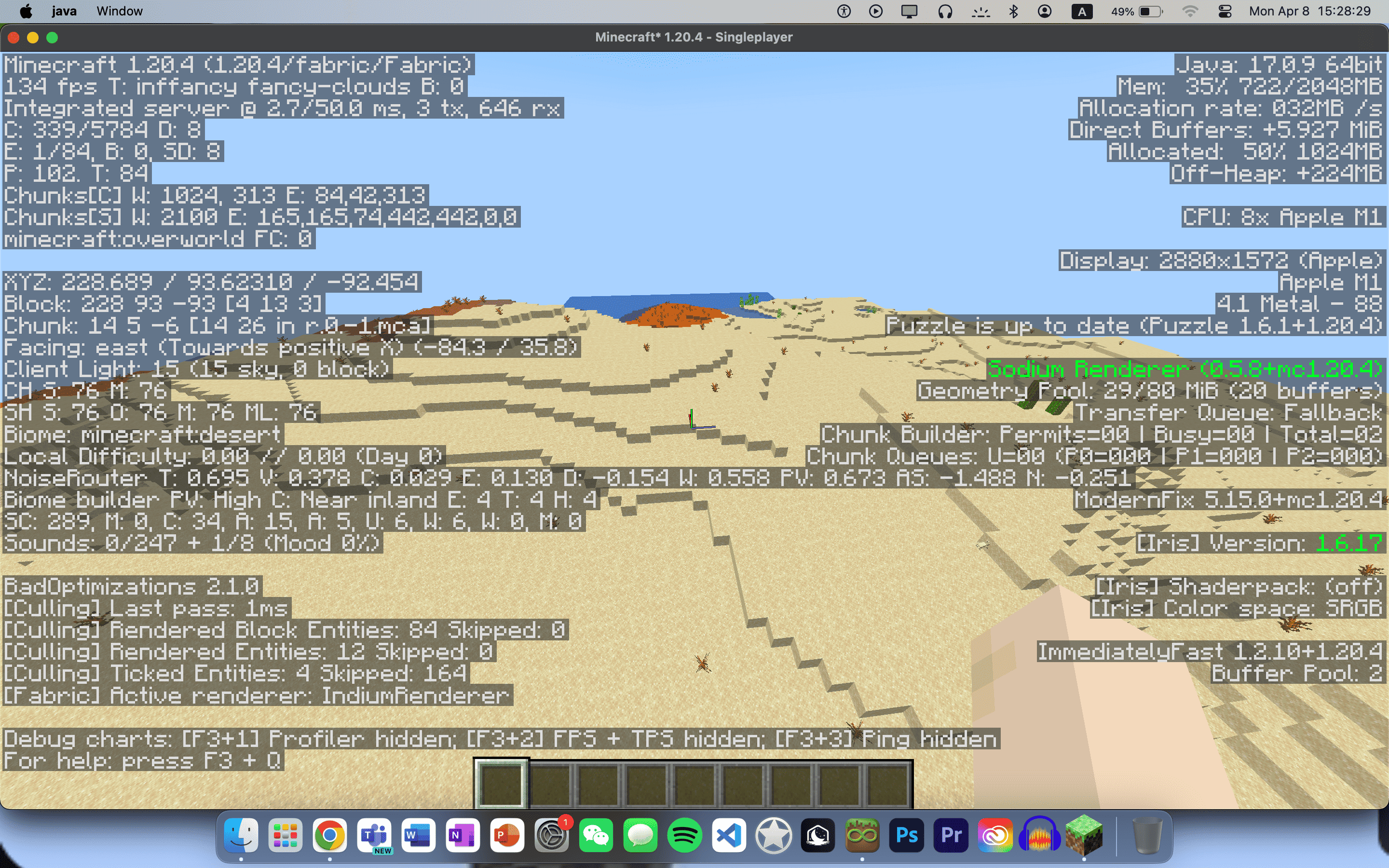Click the keyboard brightness menu bar icon

[980, 12]
